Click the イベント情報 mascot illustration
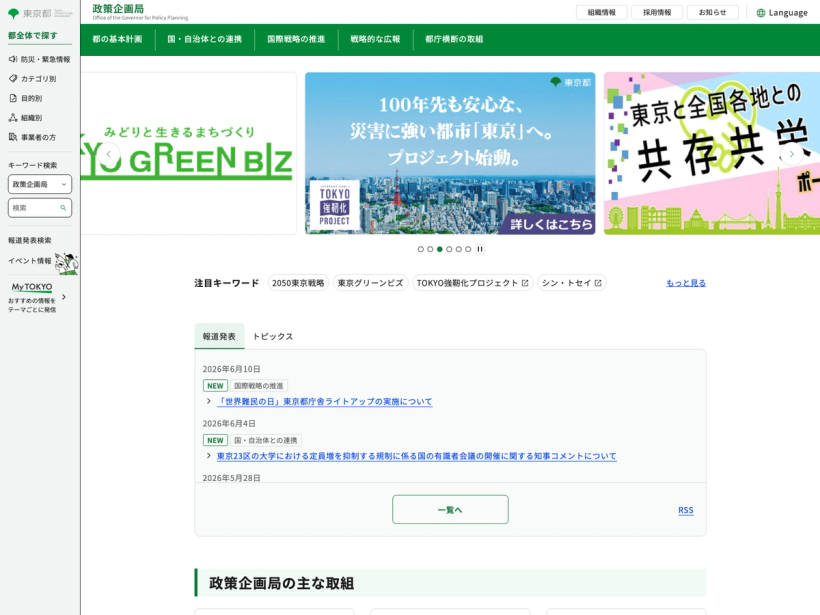The height and width of the screenshot is (615, 820). tap(67, 263)
